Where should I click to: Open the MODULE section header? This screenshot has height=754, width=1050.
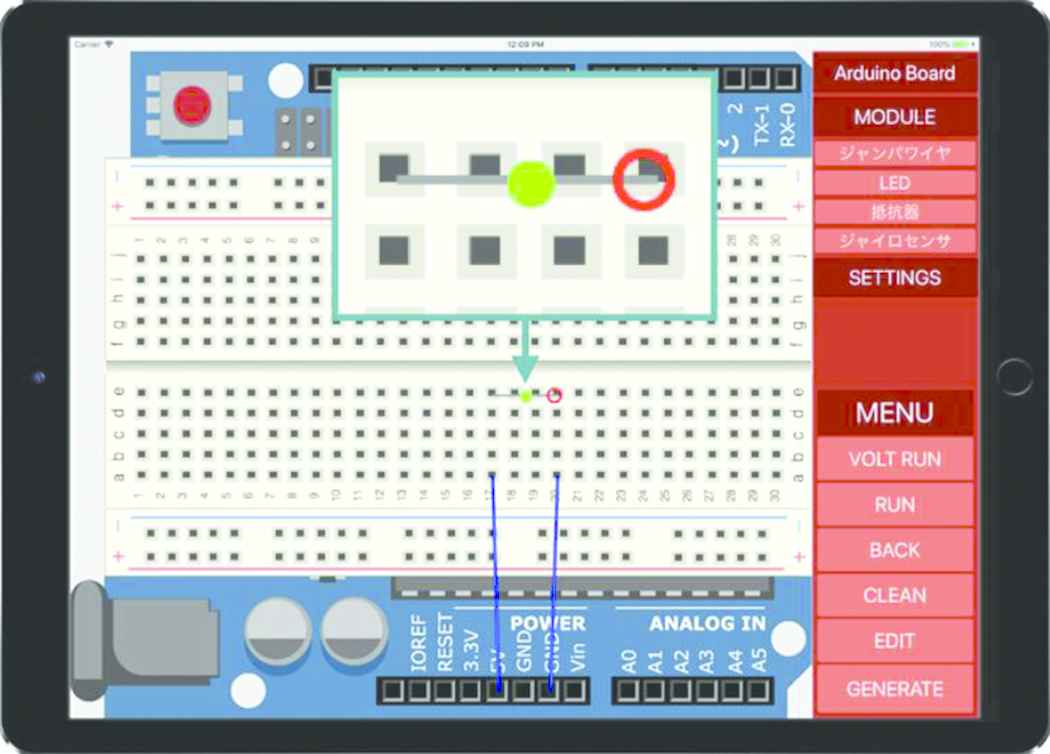coord(895,117)
